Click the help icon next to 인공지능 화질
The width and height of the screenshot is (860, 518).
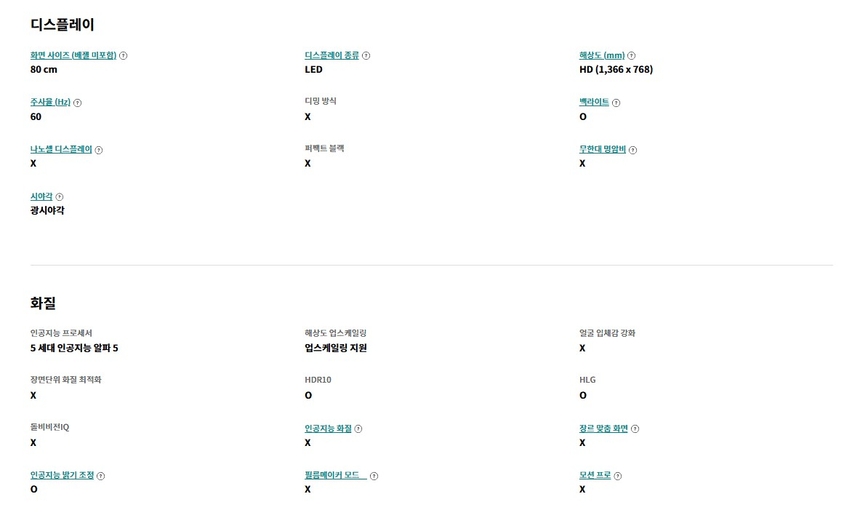pos(359,429)
